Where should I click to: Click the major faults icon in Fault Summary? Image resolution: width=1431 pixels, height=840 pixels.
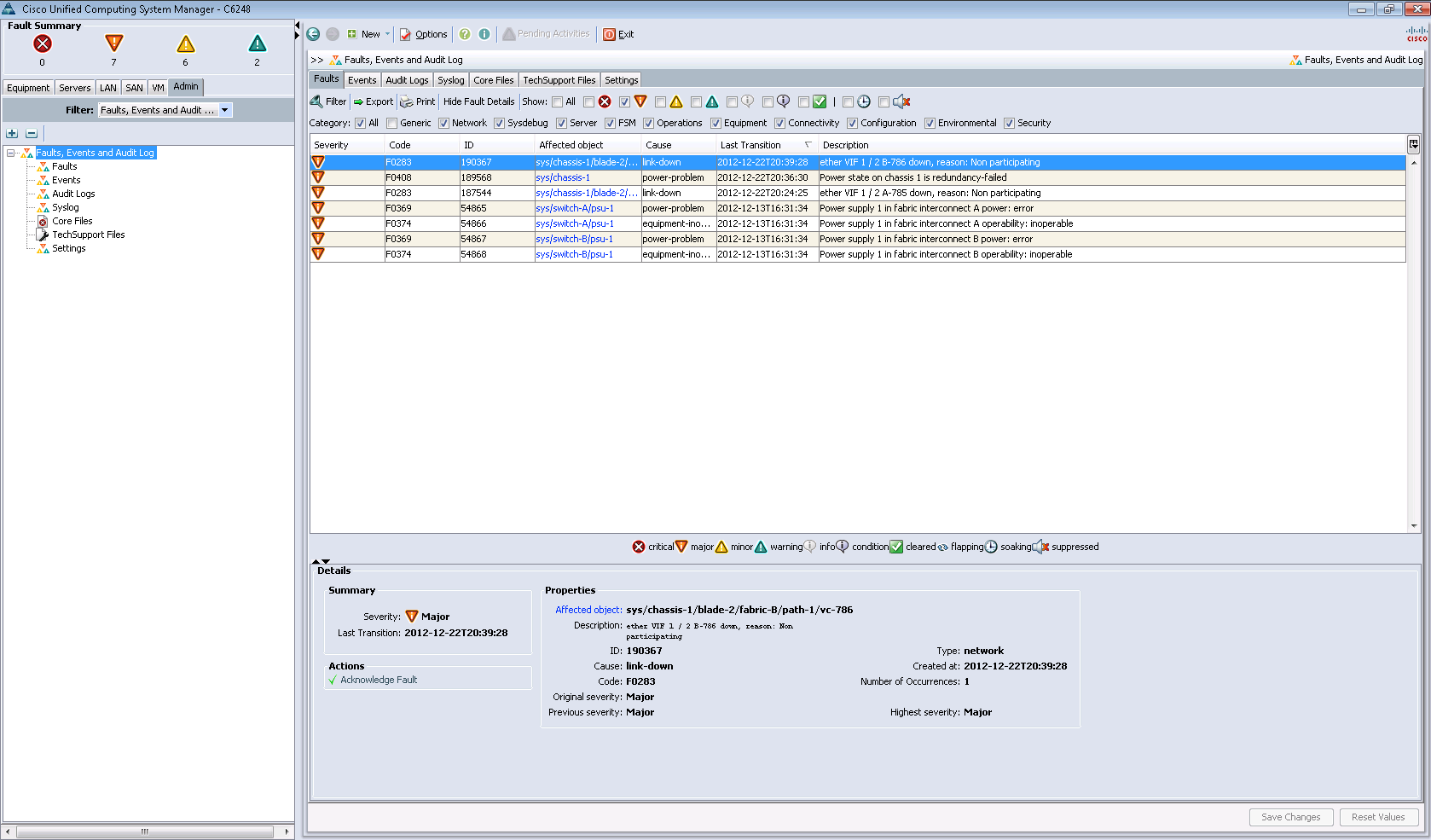pos(113,43)
